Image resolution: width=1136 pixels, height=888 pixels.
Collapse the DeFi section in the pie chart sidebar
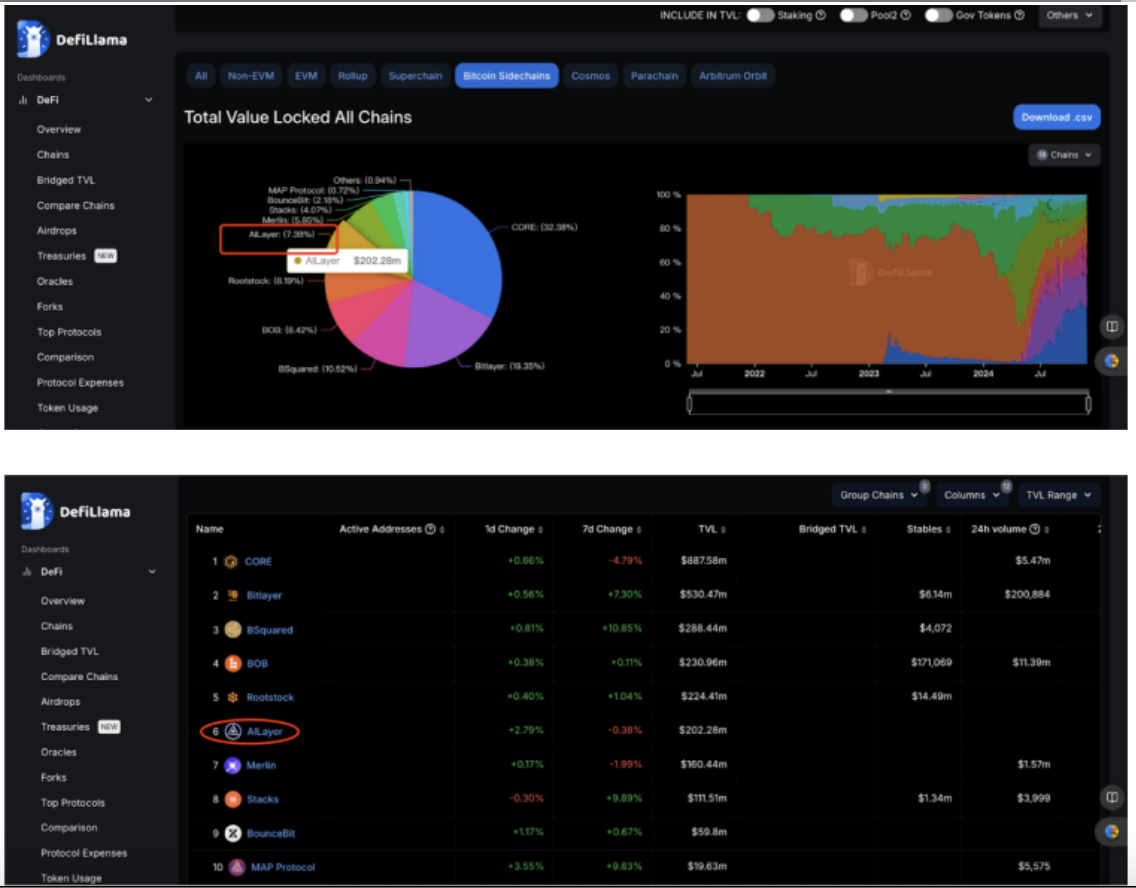click(x=149, y=100)
